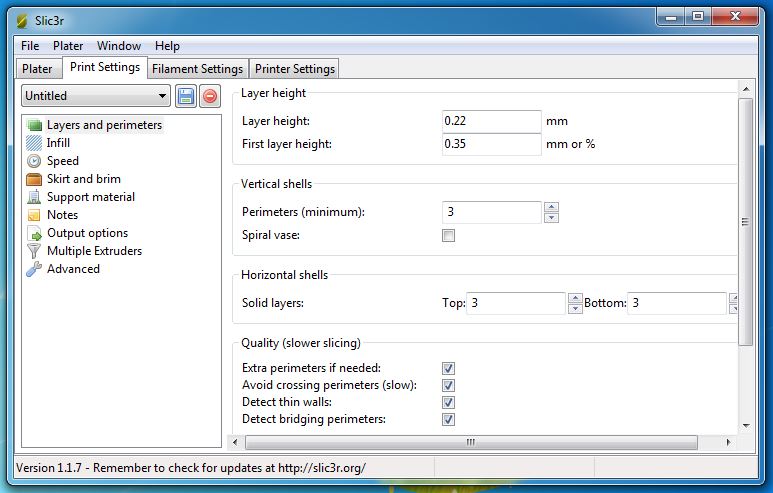
Task: Minimize the Slic3r window
Action: [x=671, y=17]
